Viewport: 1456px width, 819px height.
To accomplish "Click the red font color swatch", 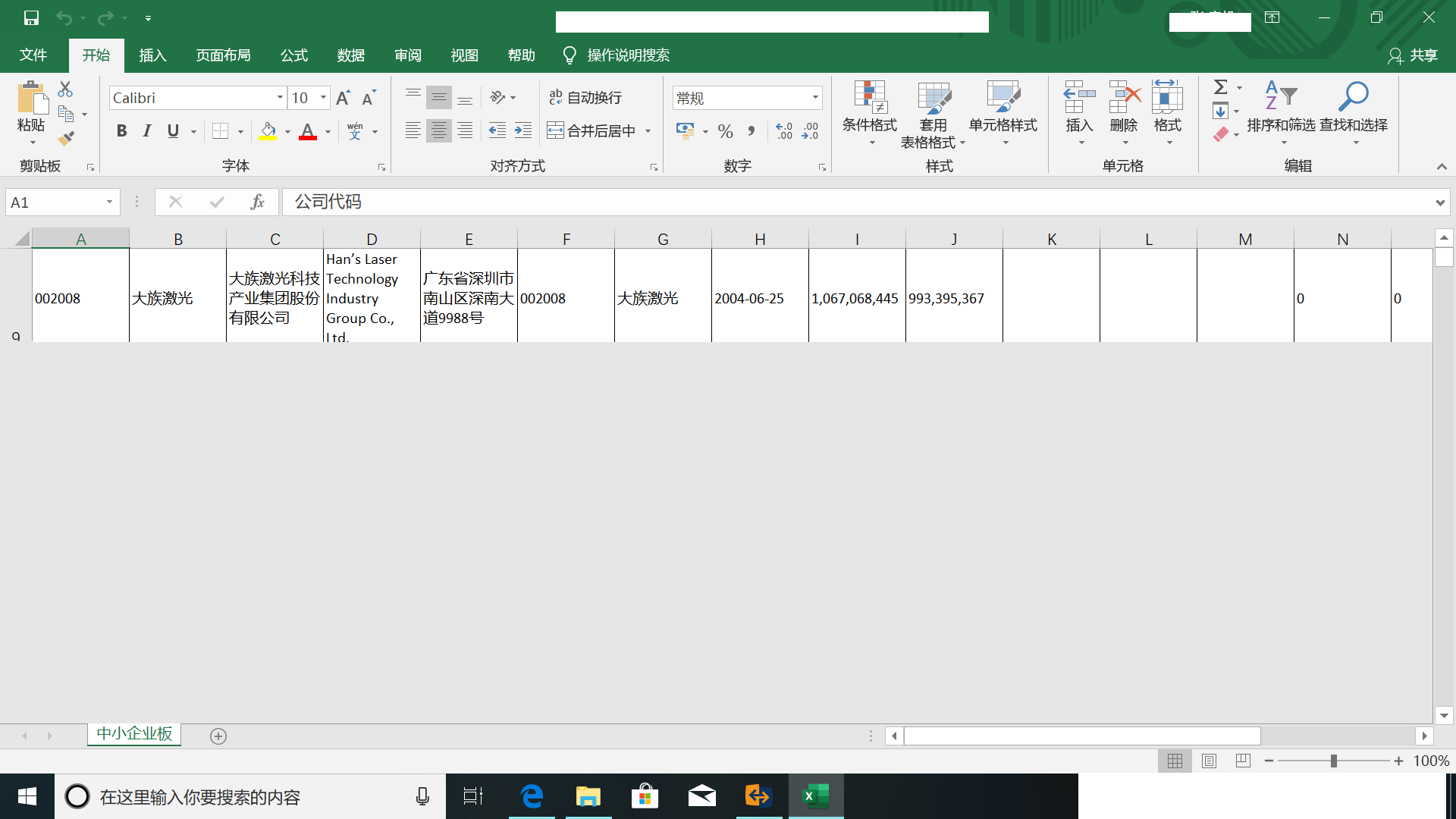I will [x=308, y=131].
